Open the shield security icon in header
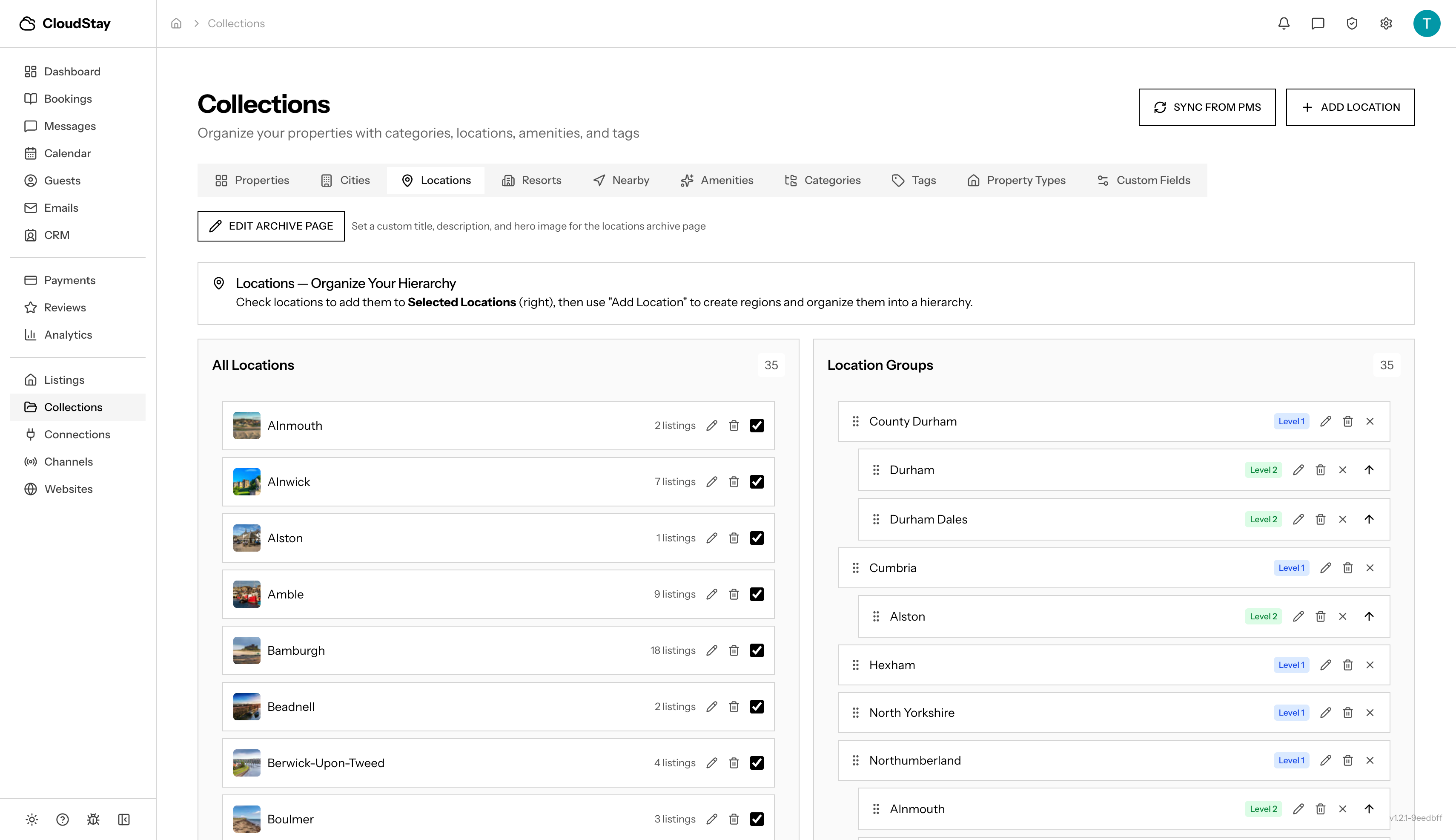This screenshot has width=1456, height=840. point(1352,24)
